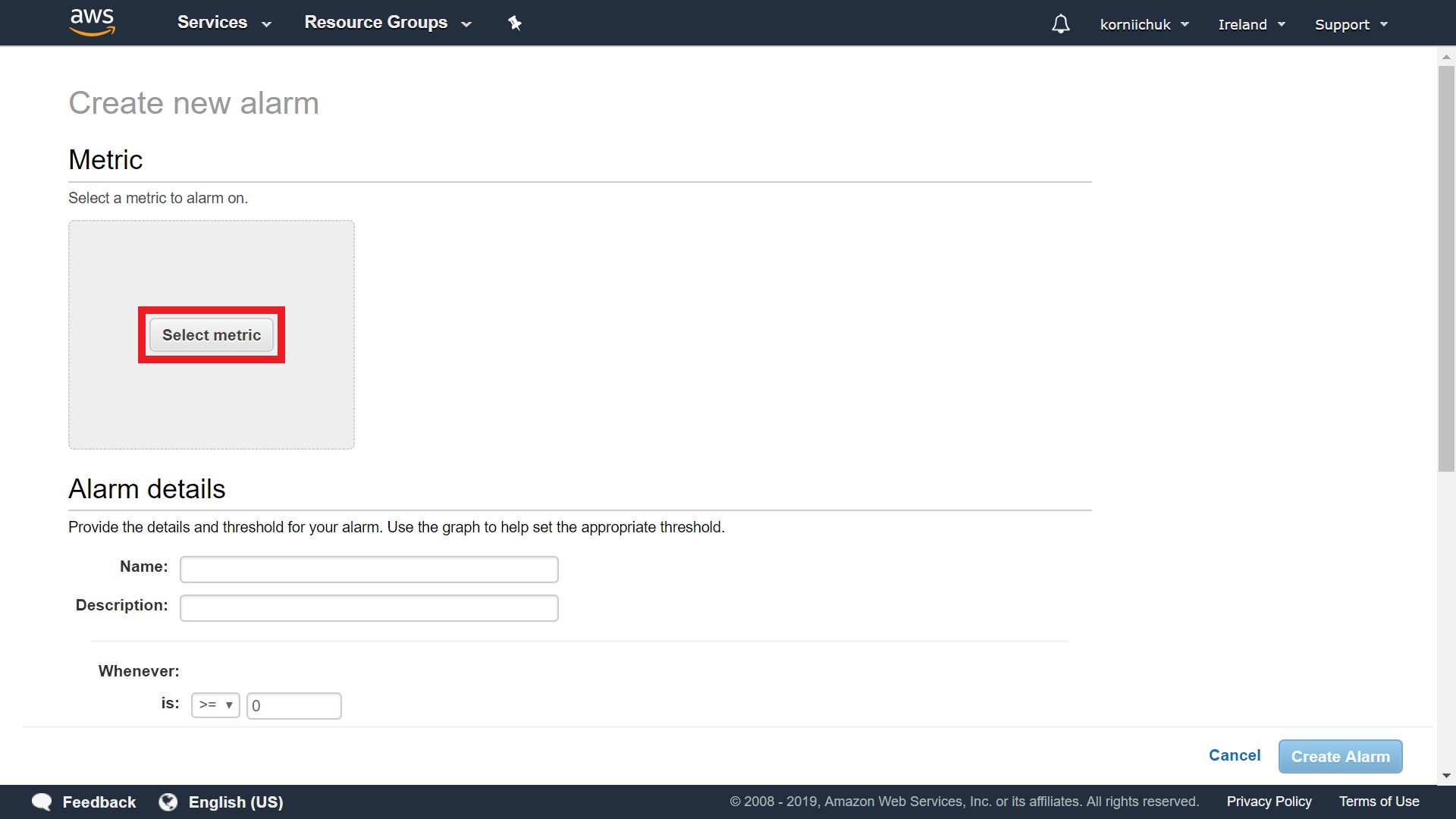Screen dimensions: 1456x819
Task: Expand the Support dropdown
Action: click(x=1351, y=24)
